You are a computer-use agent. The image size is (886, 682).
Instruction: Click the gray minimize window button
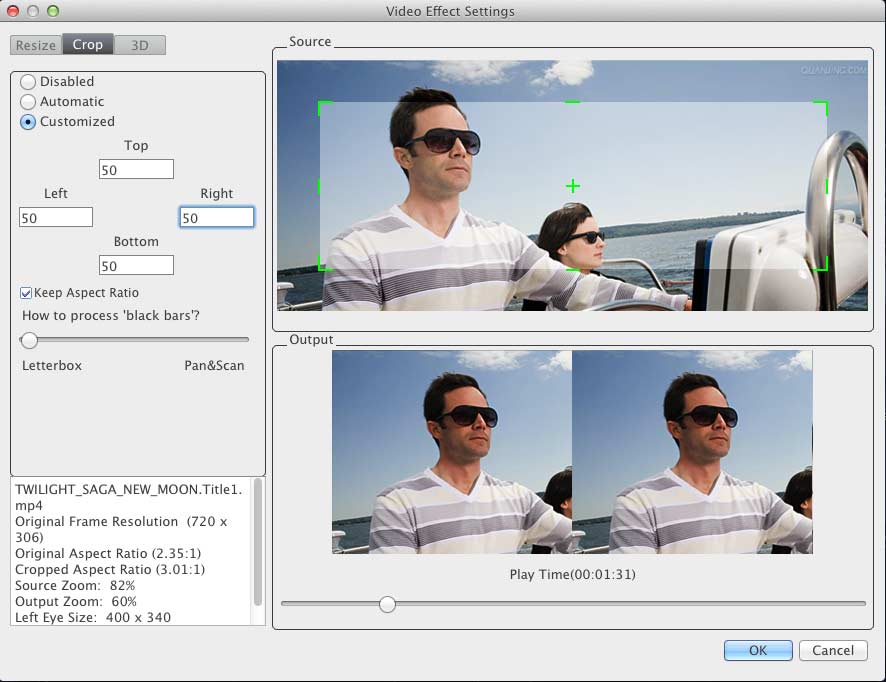click(x=33, y=11)
